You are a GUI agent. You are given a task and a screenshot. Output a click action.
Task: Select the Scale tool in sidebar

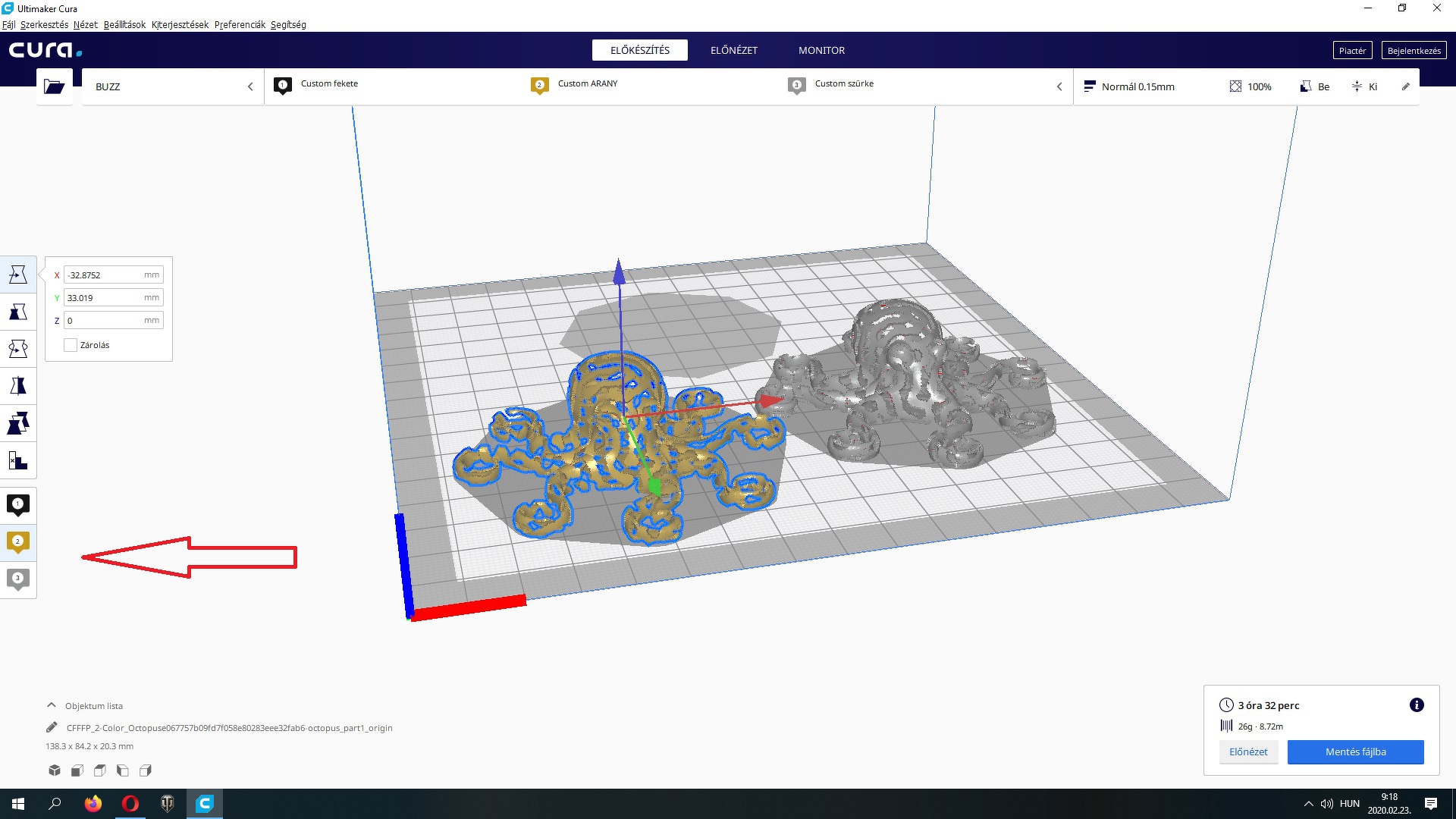tap(18, 312)
